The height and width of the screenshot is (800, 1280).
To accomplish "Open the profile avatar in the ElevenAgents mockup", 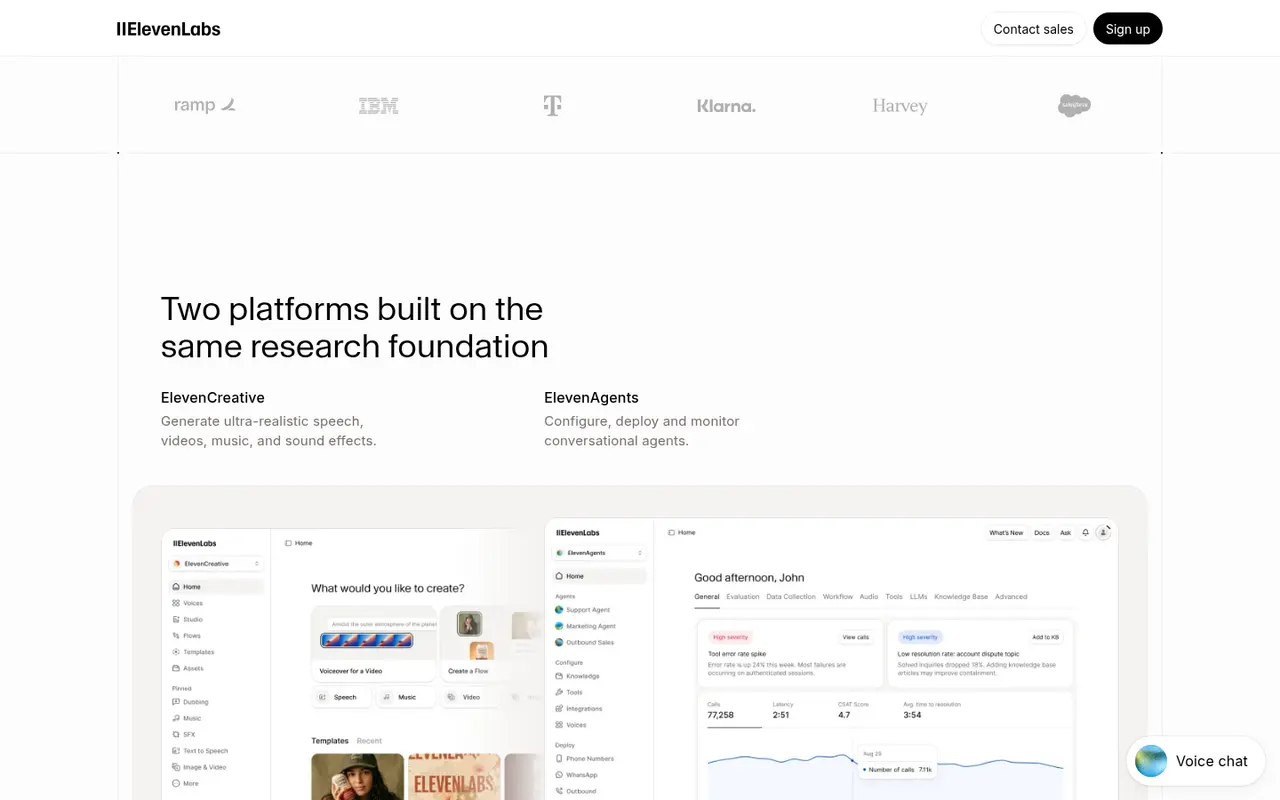I will coord(1103,533).
